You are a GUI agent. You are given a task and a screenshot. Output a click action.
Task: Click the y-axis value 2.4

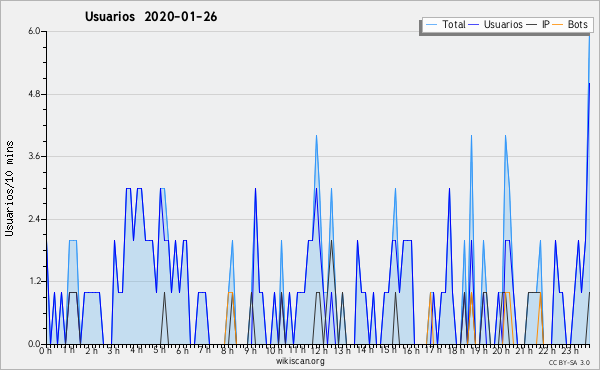click(x=34, y=219)
